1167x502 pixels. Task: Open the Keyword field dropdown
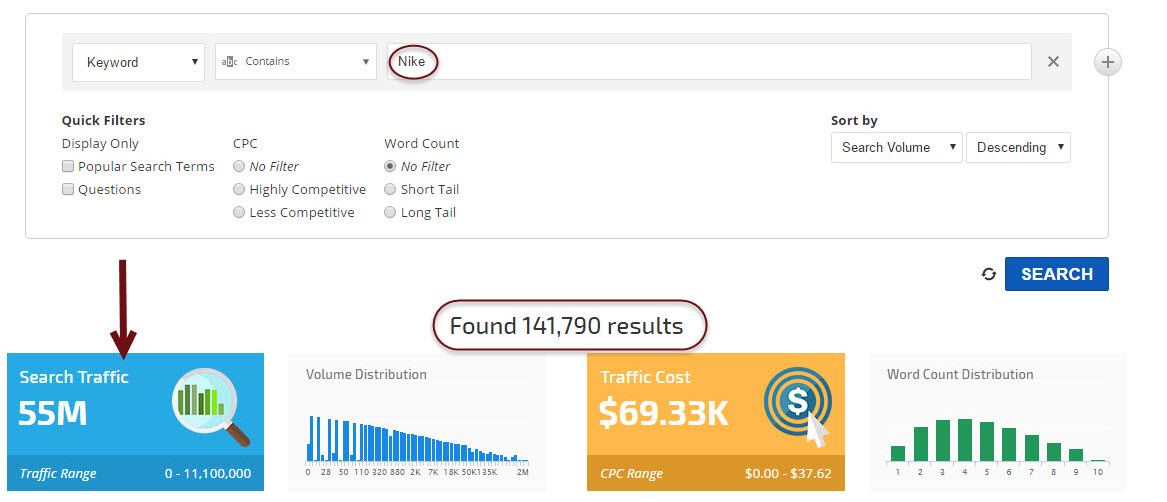click(x=138, y=62)
